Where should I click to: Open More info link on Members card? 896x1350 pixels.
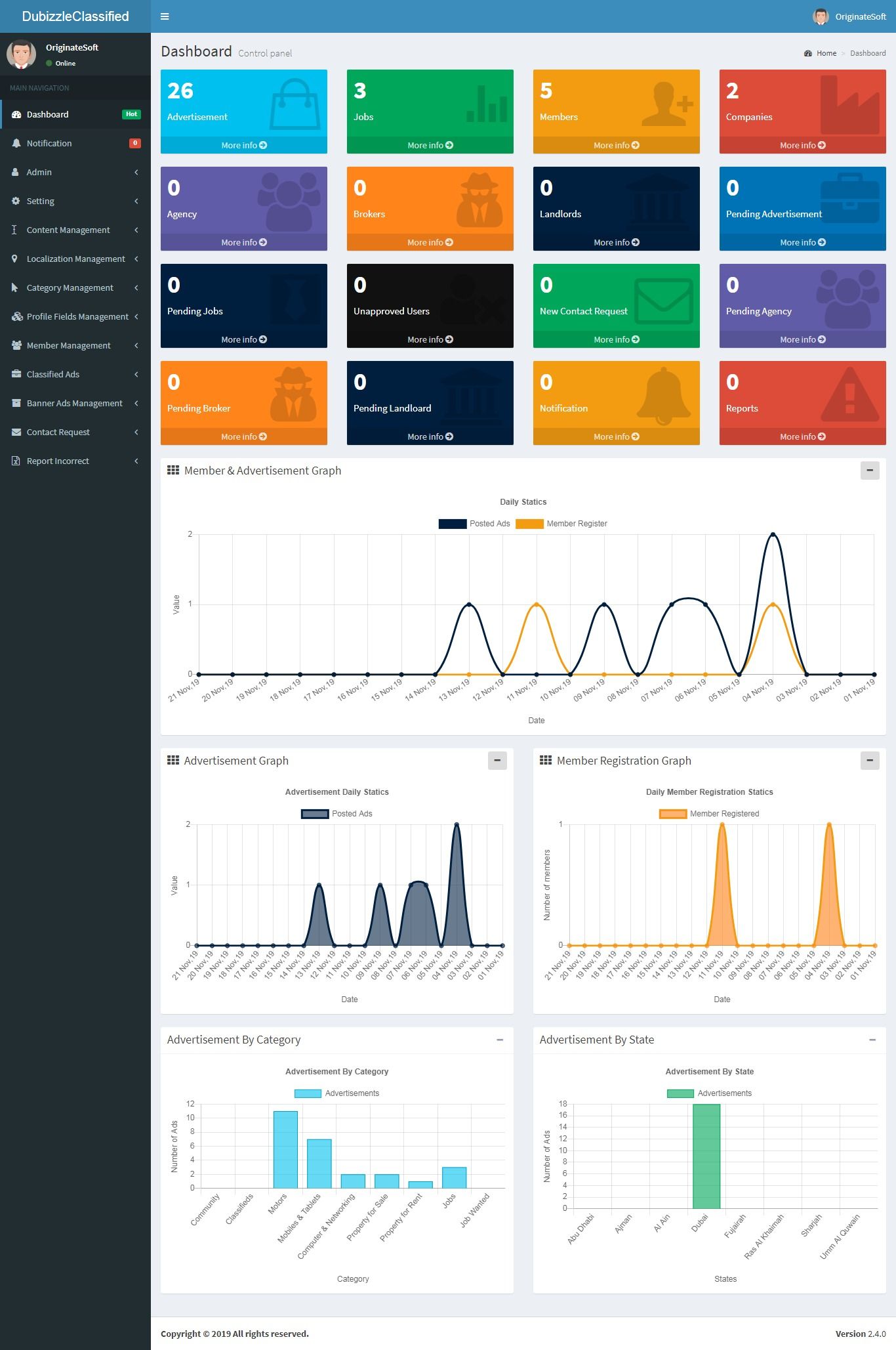click(616, 145)
